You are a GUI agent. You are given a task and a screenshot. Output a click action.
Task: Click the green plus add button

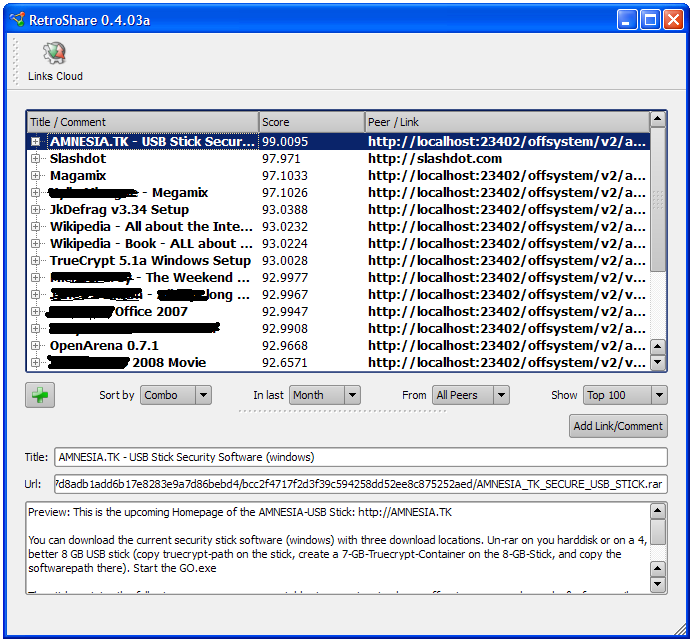[x=40, y=395]
